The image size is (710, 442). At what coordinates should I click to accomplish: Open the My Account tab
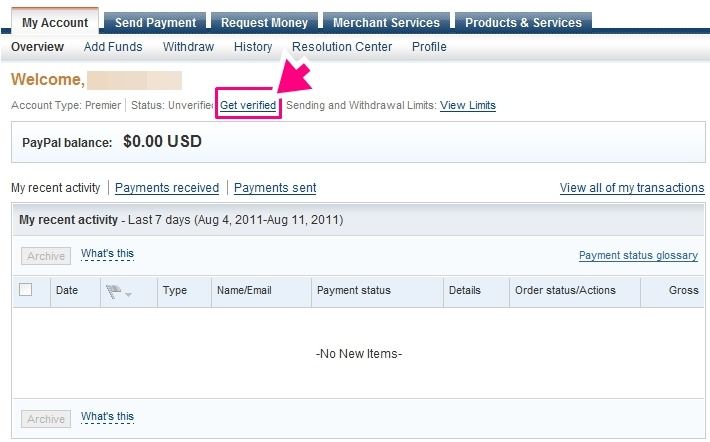[x=55, y=22]
